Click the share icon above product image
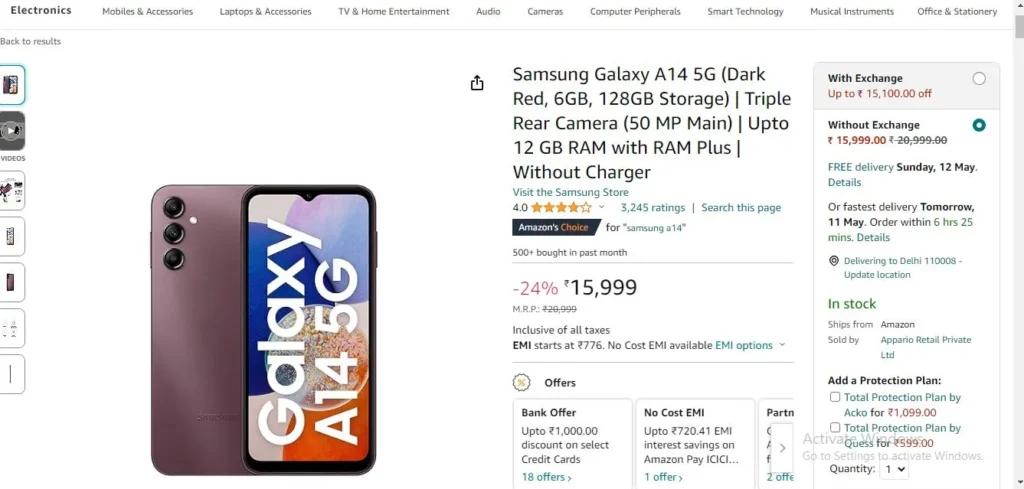The image size is (1024, 489). point(477,83)
